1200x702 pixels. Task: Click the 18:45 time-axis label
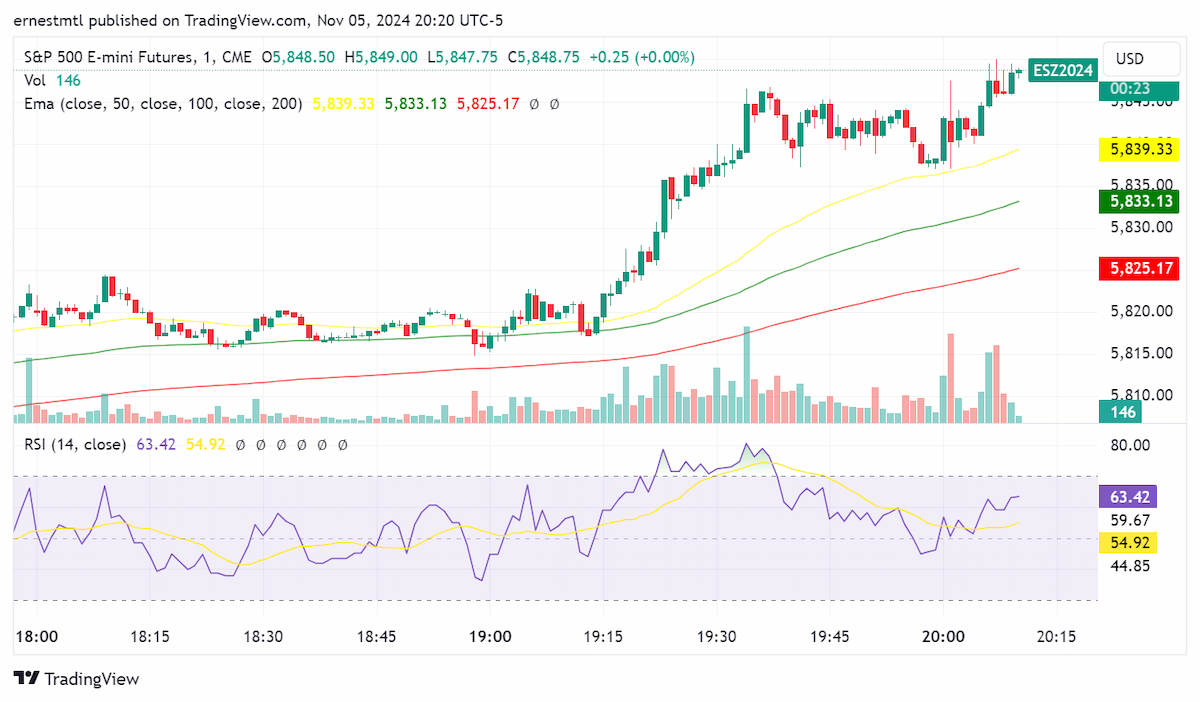coord(376,637)
